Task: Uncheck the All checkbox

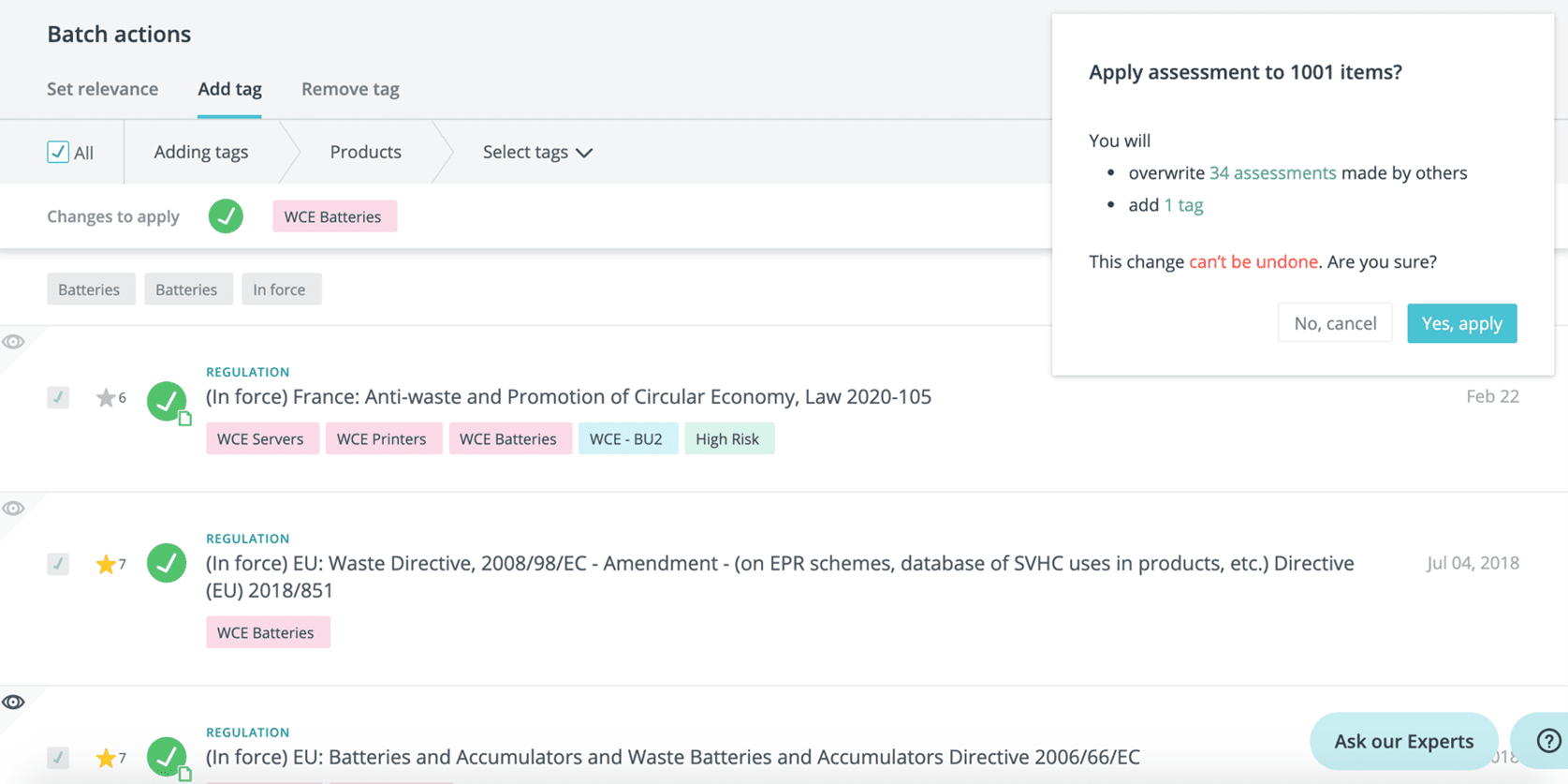Action: click(x=58, y=152)
